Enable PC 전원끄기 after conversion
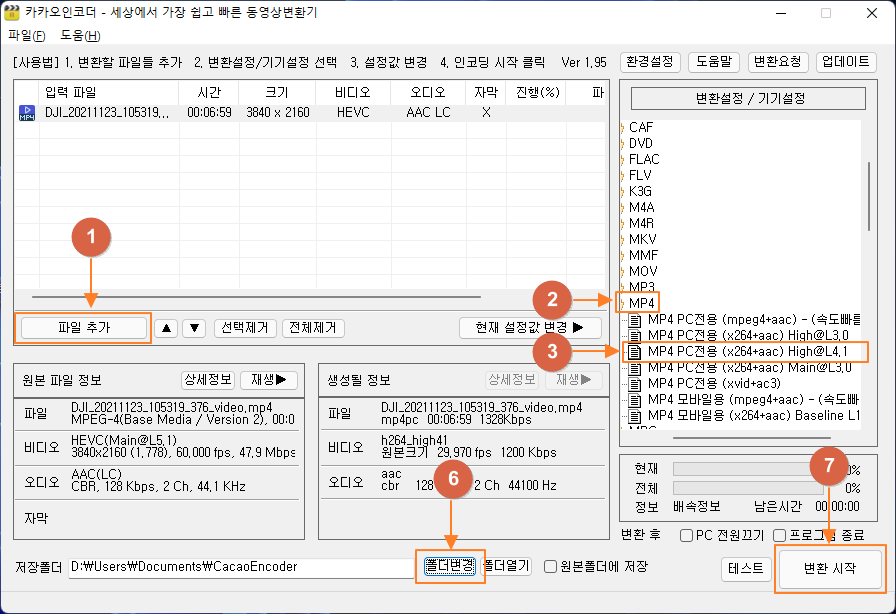Image resolution: width=896 pixels, height=614 pixels. pos(686,536)
